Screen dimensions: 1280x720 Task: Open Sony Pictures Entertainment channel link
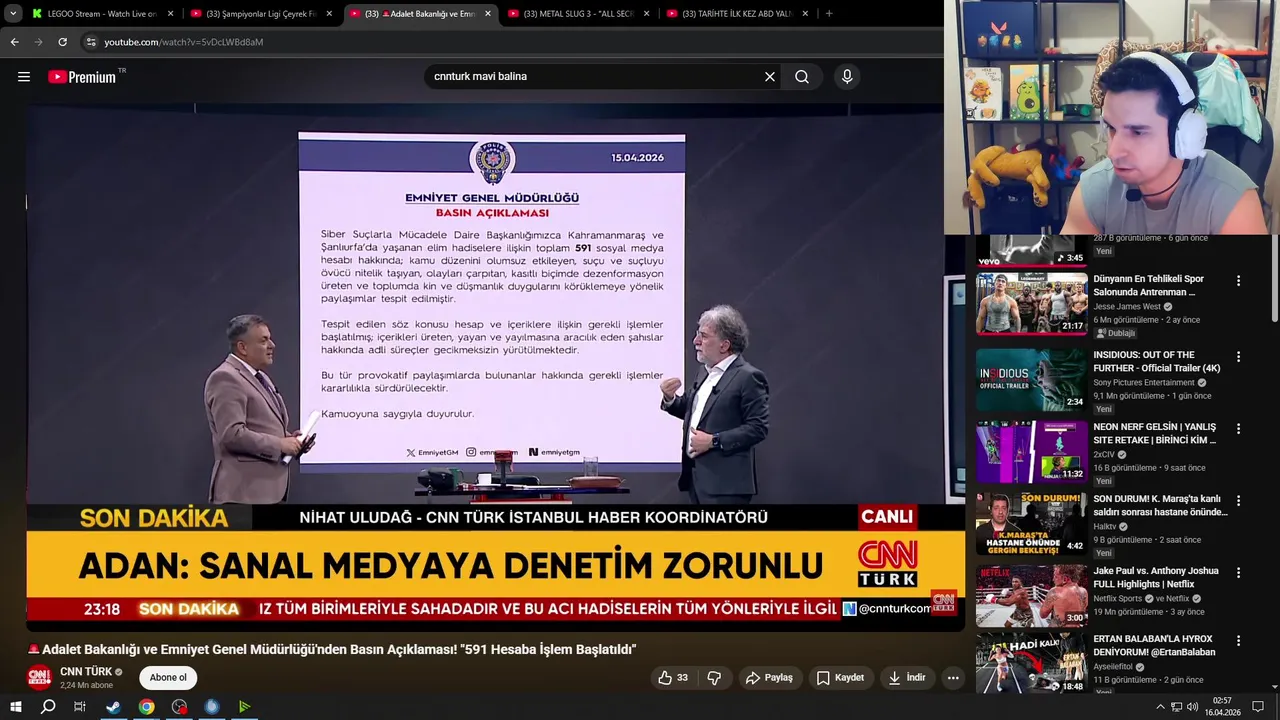point(1144,383)
